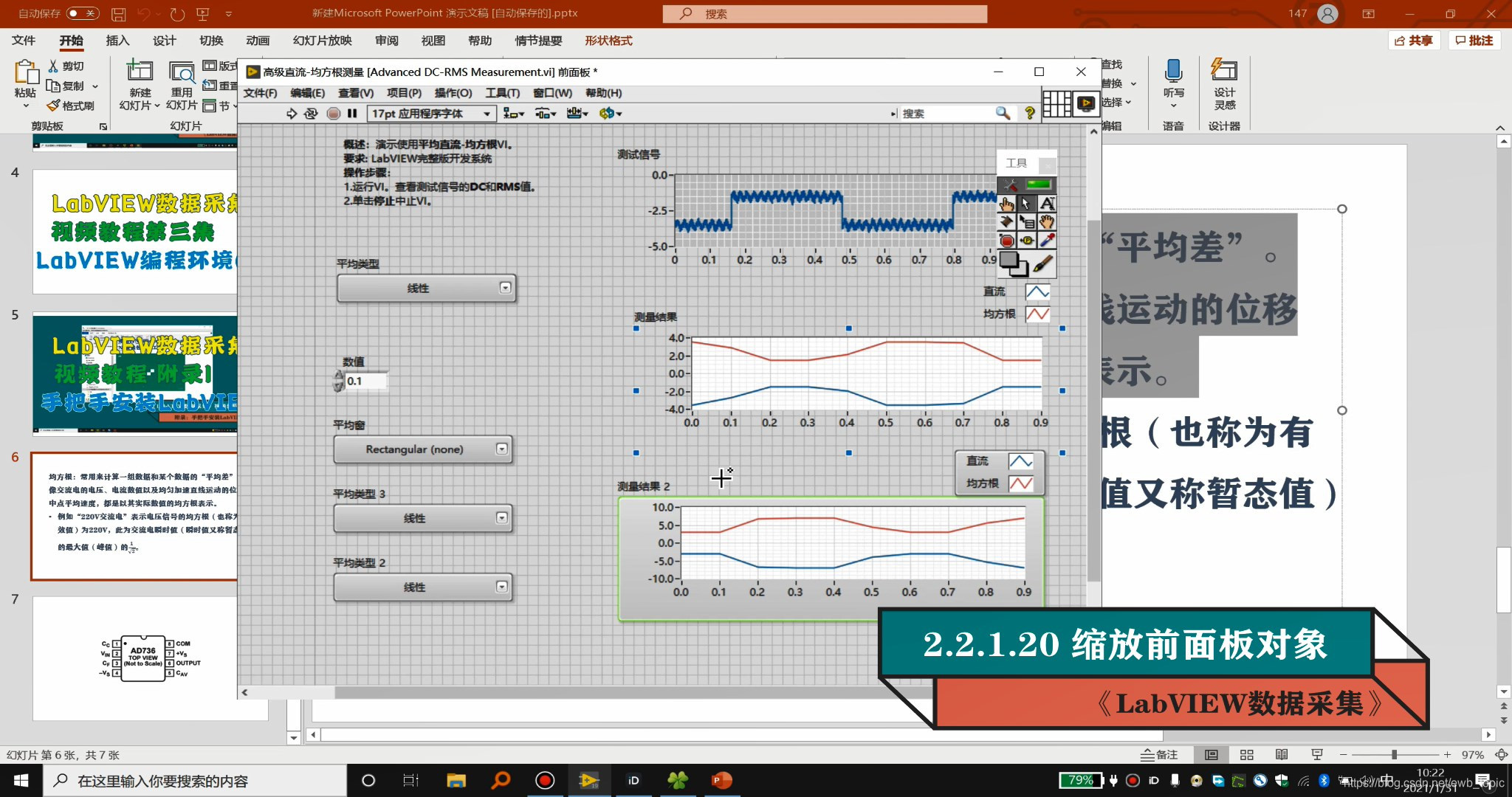Click the 设计灵感 designer button
The image size is (1512, 797).
[x=1224, y=85]
